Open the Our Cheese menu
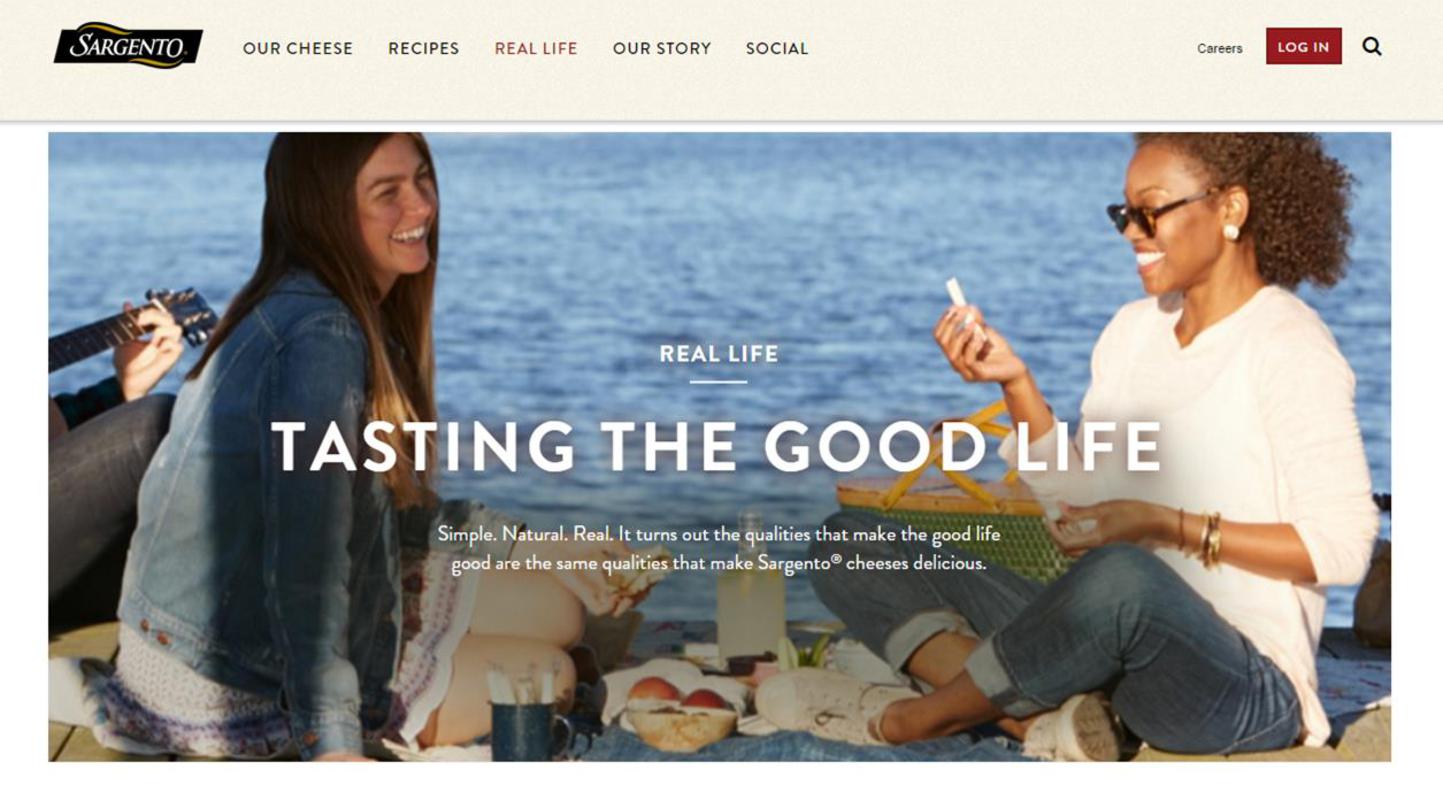 click(x=298, y=48)
